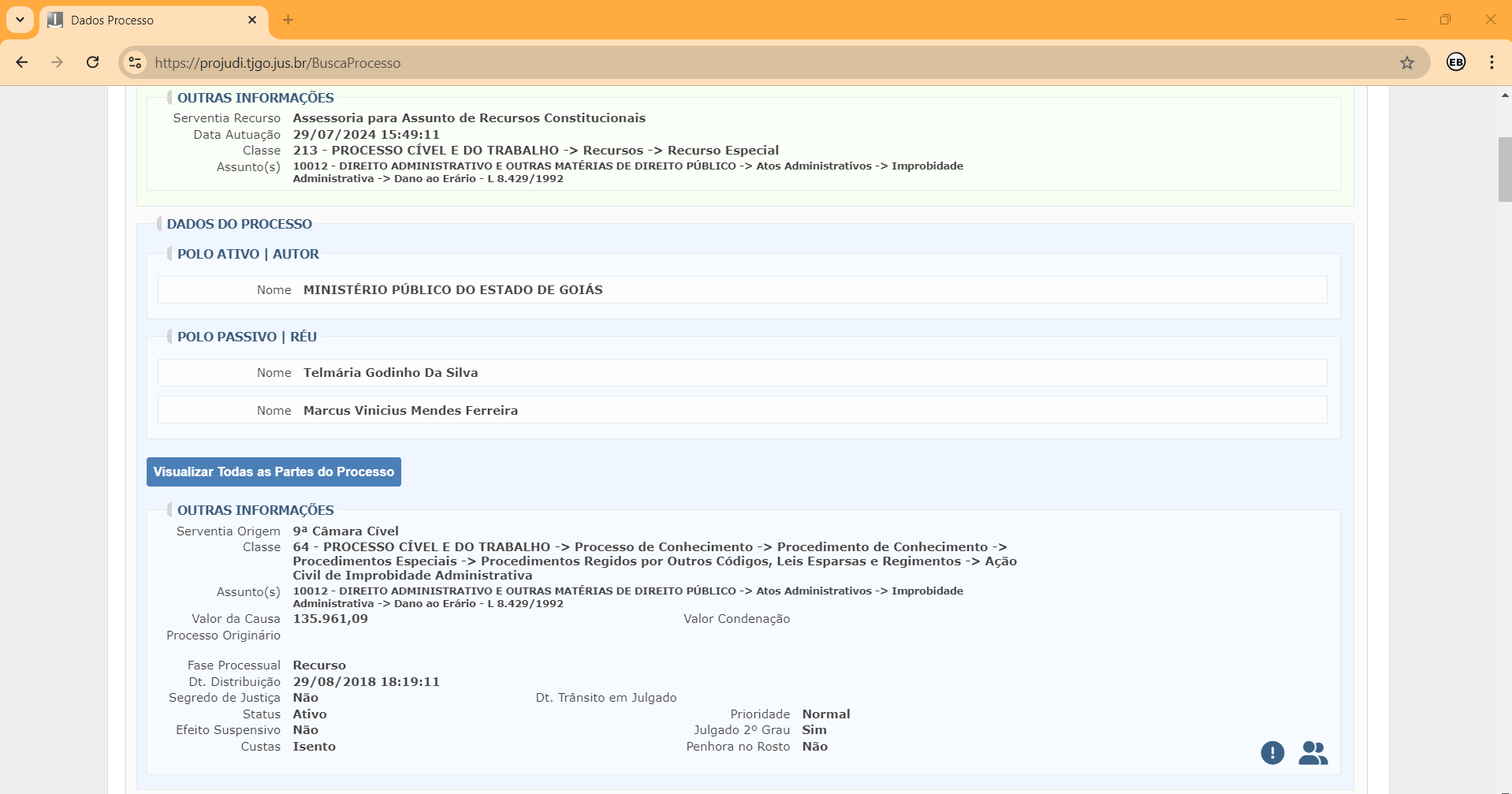Viewport: 1512px width, 794px height.
Task: Click Visualizar Todas as Partes do Processo
Action: pos(274,472)
